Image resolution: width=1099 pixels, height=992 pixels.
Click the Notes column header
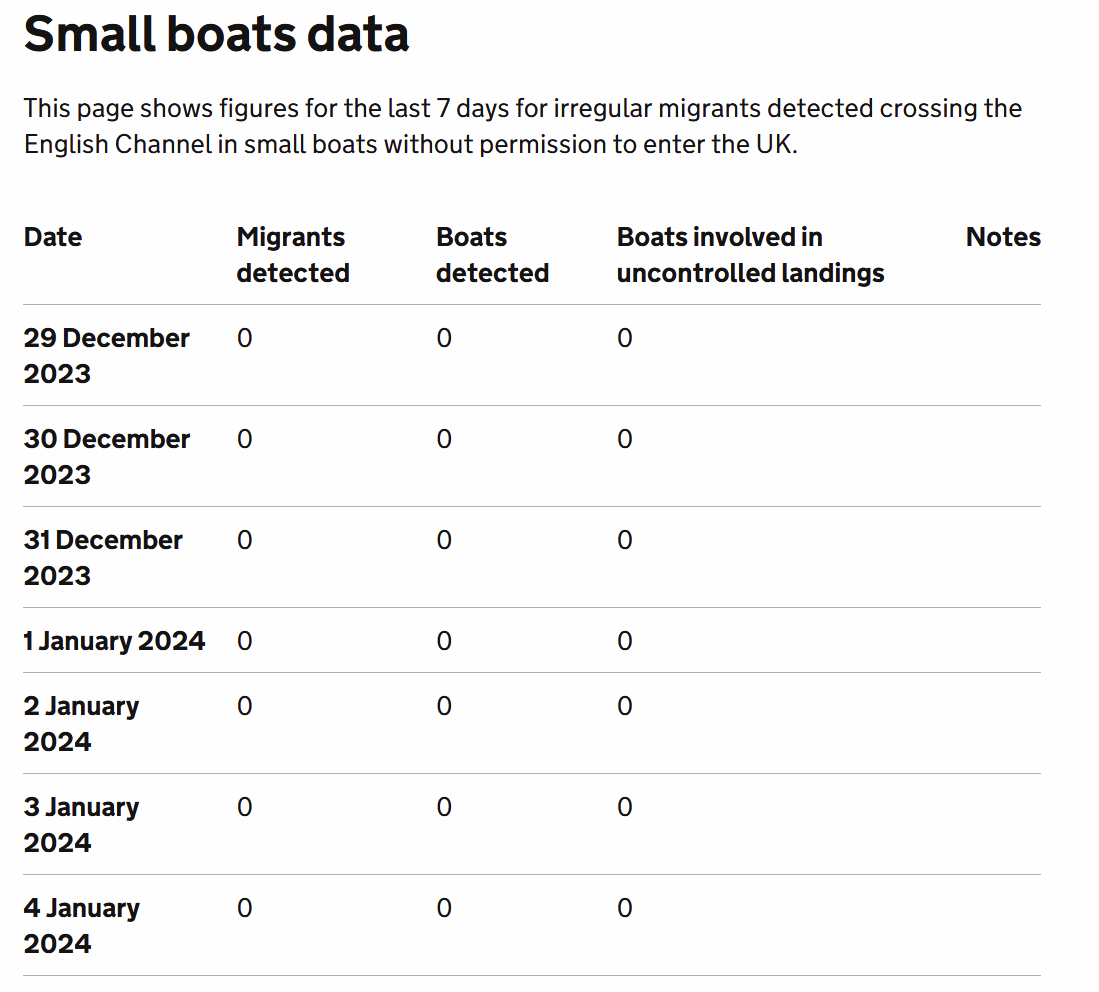click(x=1002, y=237)
